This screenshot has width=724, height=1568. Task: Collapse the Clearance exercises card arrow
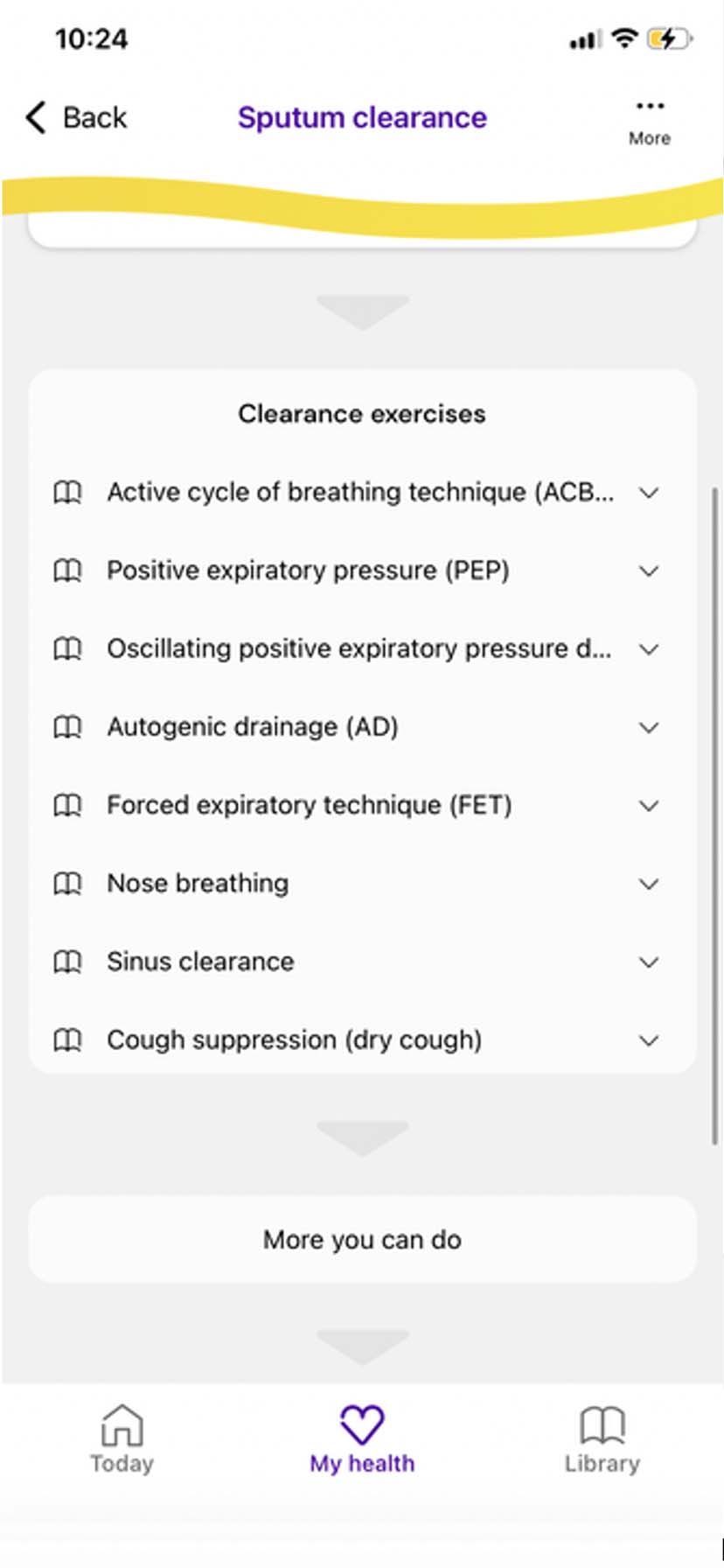coord(362,311)
